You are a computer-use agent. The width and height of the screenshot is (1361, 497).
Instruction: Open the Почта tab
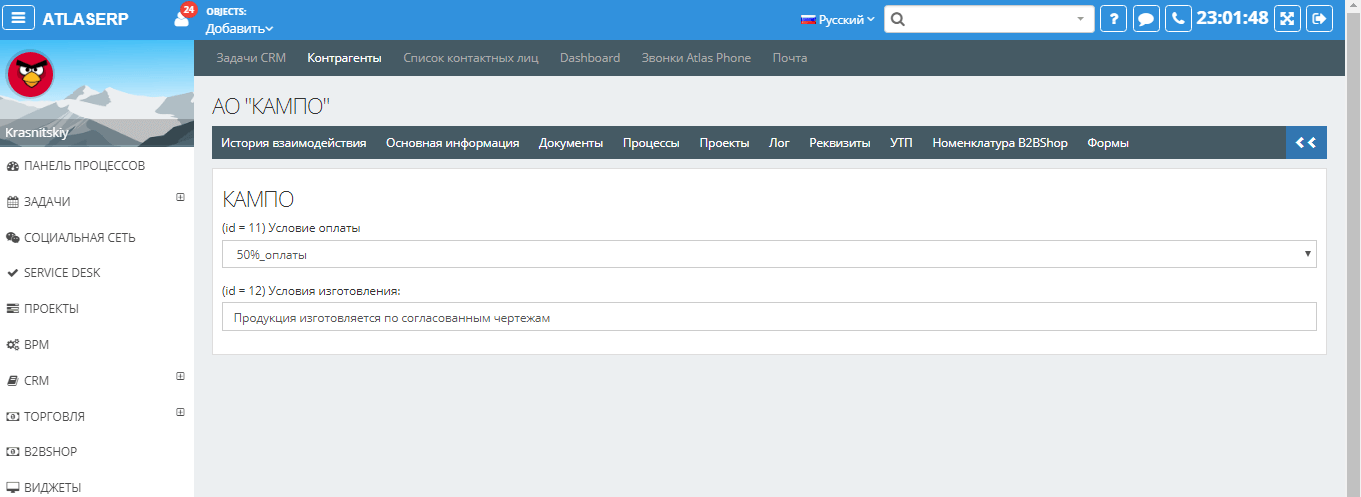coord(790,58)
